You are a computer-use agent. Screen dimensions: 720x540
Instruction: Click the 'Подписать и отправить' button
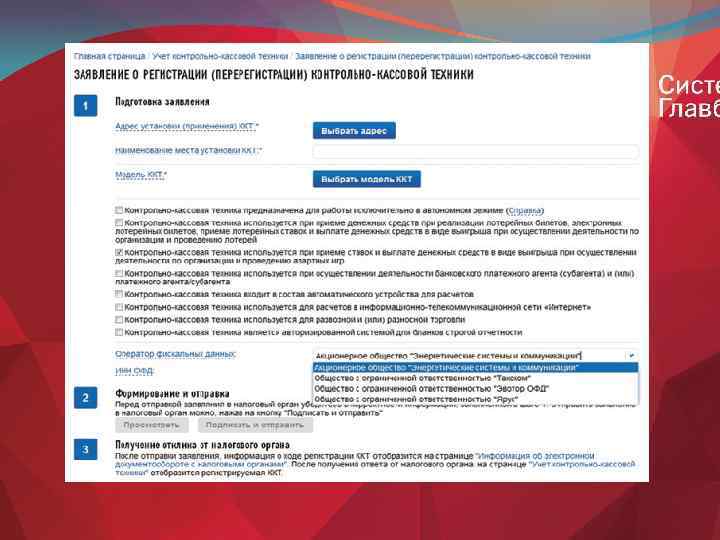tap(255, 425)
